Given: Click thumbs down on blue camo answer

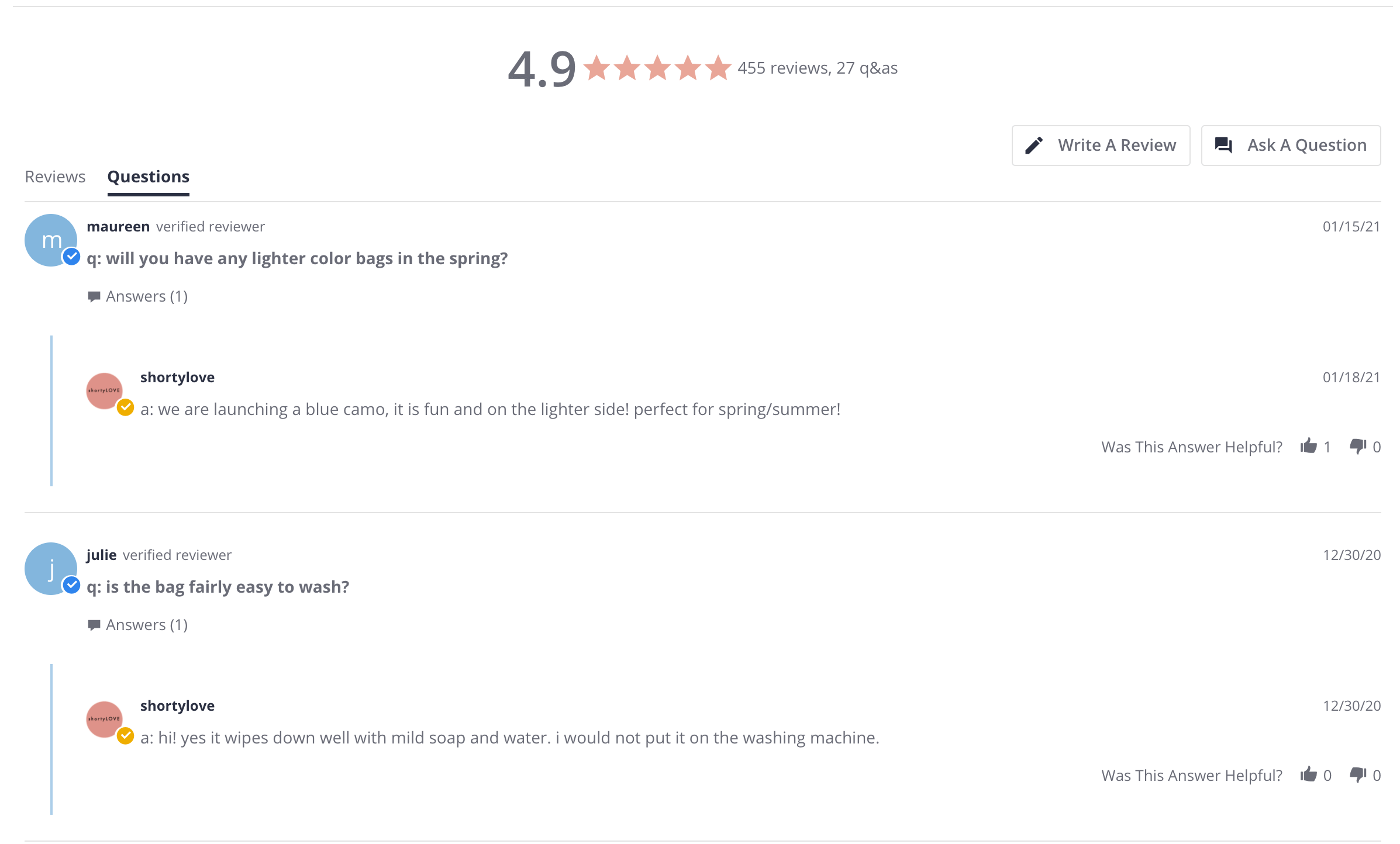Looking at the screenshot, I should coord(1358,447).
